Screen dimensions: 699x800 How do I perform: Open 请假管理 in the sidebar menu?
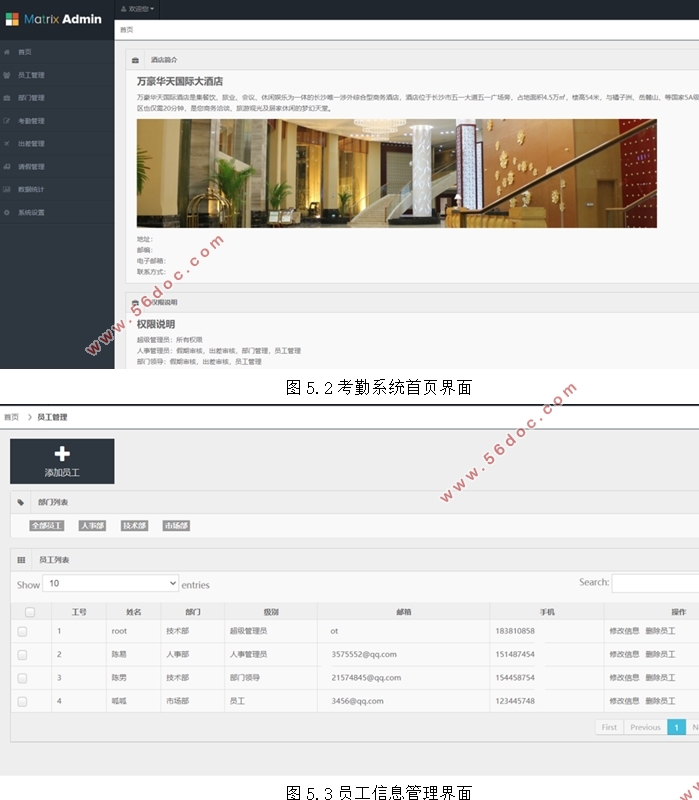pos(31,167)
